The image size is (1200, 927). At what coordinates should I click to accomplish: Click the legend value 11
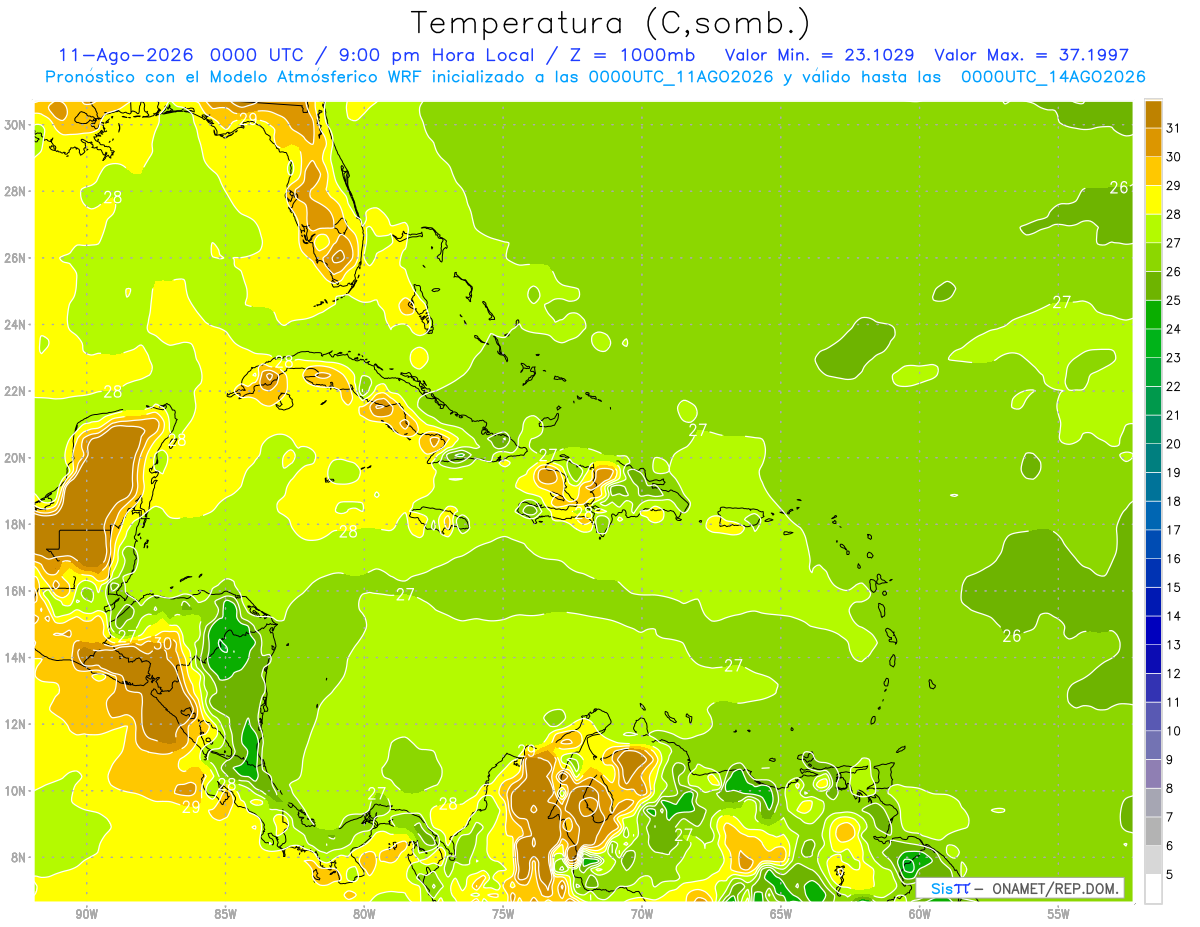[x=1174, y=702]
